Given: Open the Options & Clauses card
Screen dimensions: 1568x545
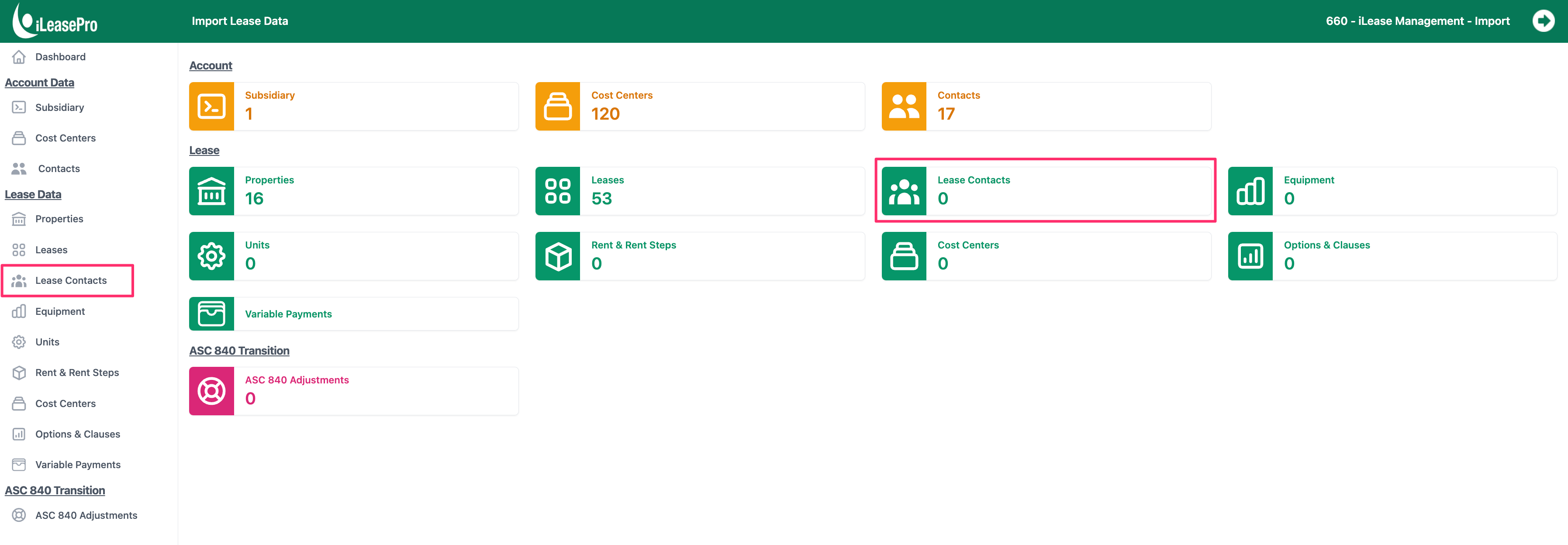Looking at the screenshot, I should click(x=1392, y=256).
